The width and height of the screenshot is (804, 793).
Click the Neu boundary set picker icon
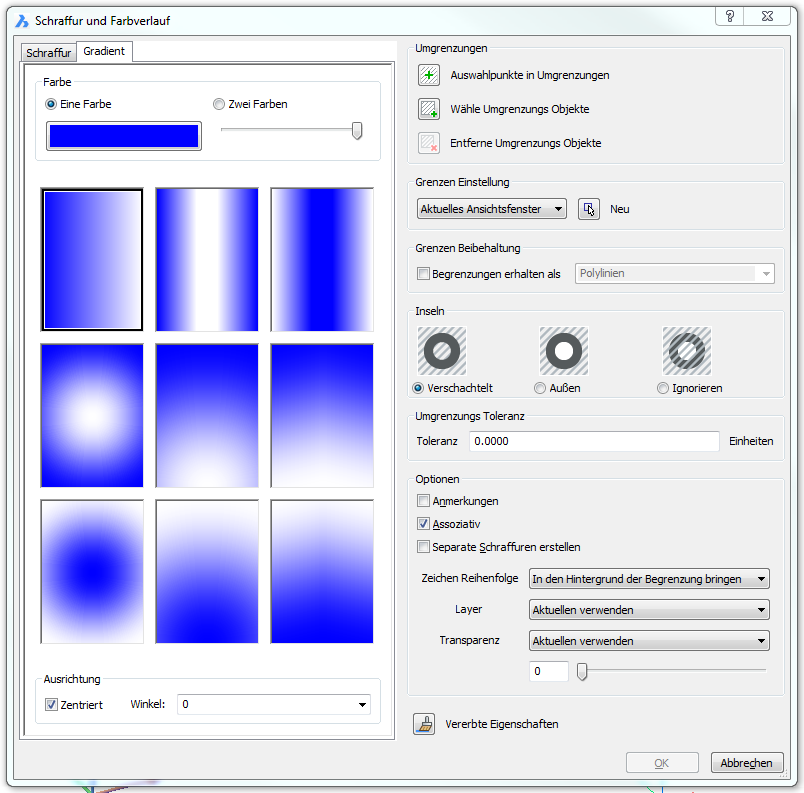pos(589,209)
